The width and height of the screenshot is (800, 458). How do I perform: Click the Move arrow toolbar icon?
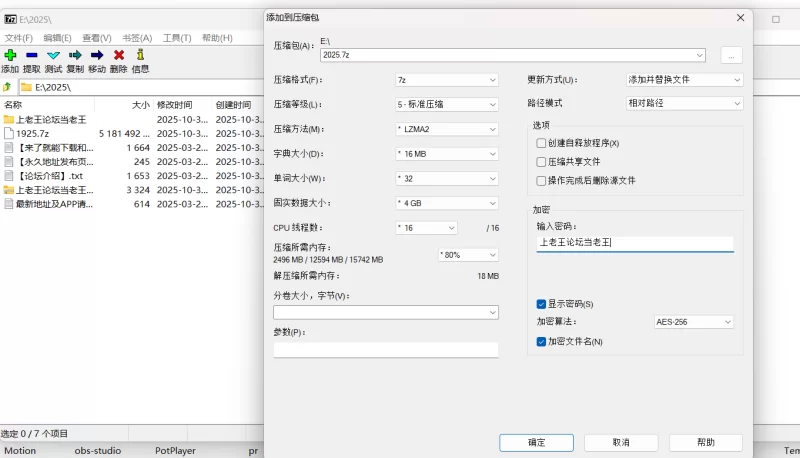(x=97, y=55)
